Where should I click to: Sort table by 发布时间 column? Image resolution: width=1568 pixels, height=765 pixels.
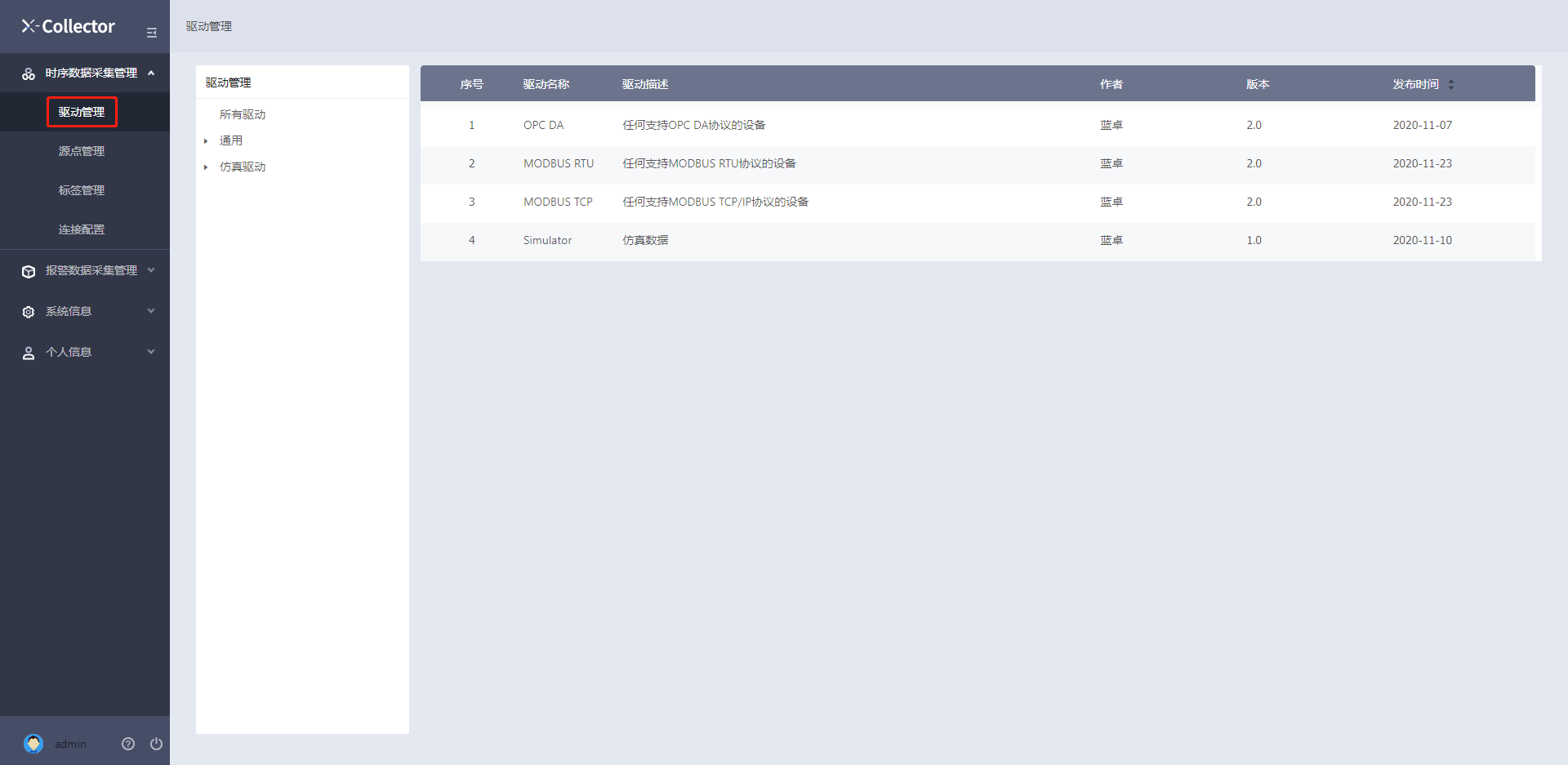pos(1450,84)
